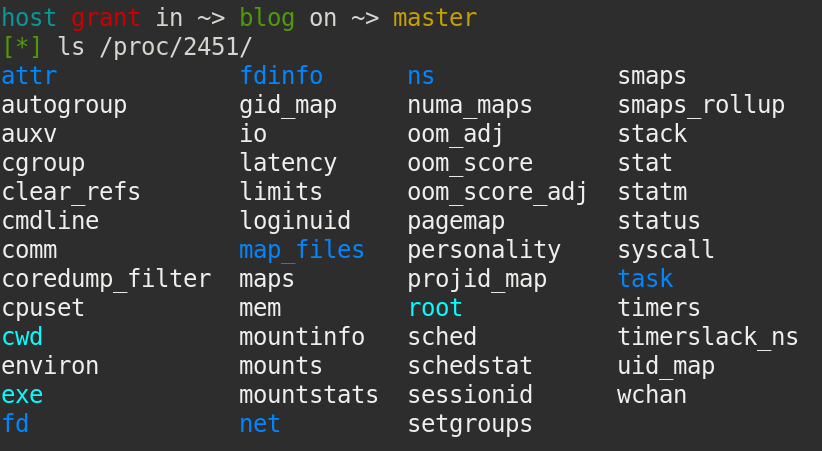Select the 'net' directory entry

[259, 424]
